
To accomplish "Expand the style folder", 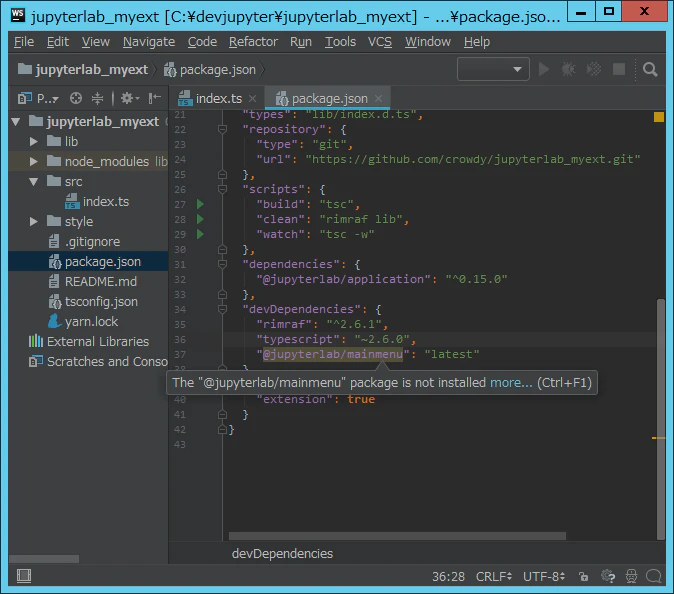I will coord(34,221).
